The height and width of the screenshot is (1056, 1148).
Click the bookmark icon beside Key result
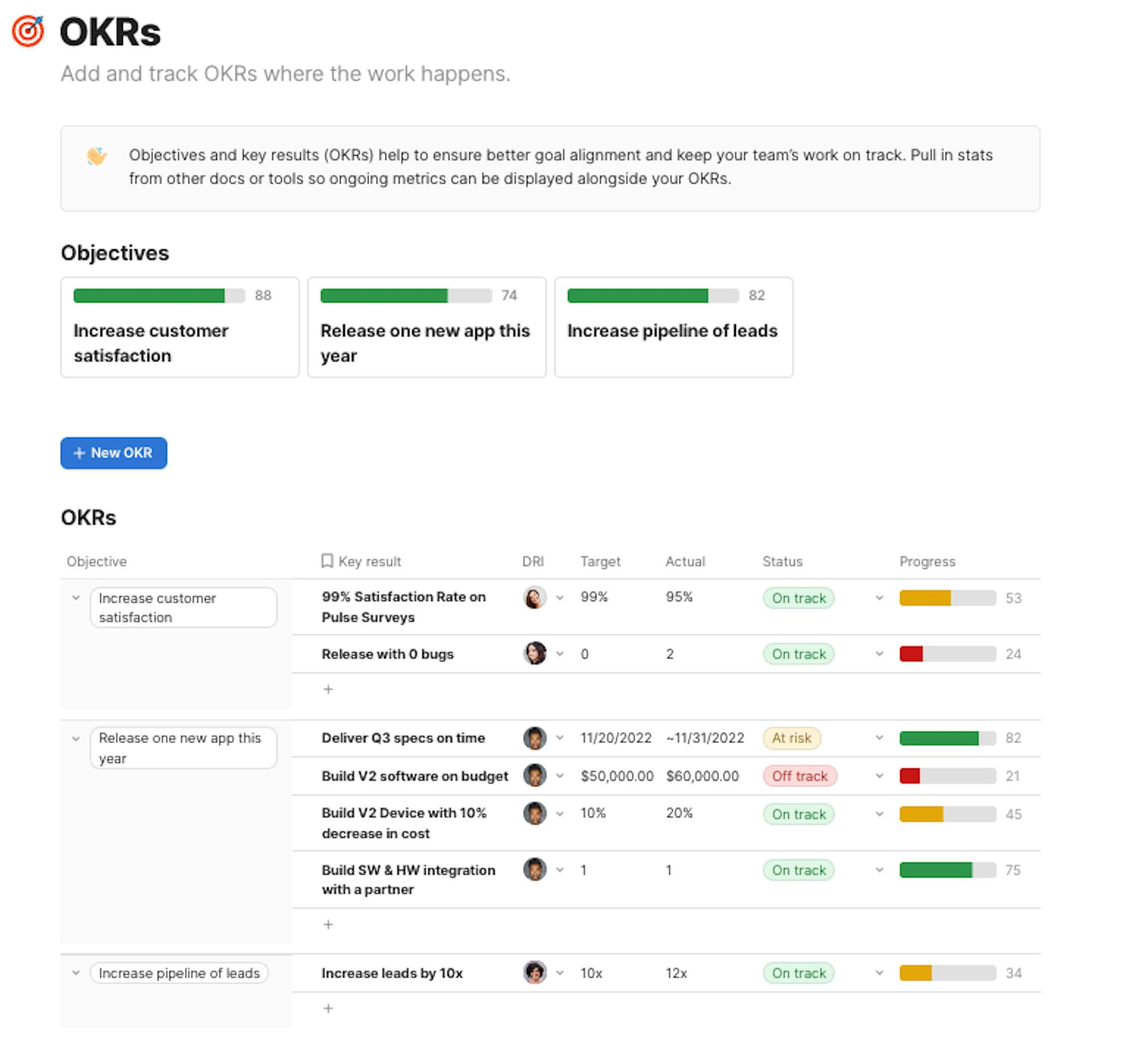pyautogui.click(x=327, y=561)
